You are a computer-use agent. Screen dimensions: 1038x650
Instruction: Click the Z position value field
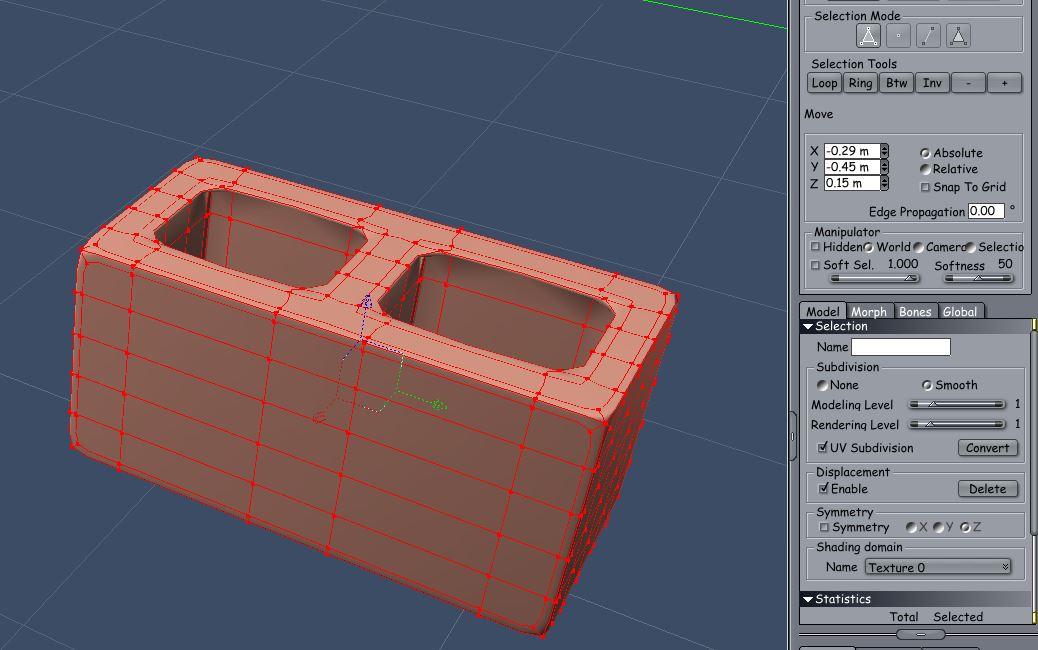click(852, 183)
